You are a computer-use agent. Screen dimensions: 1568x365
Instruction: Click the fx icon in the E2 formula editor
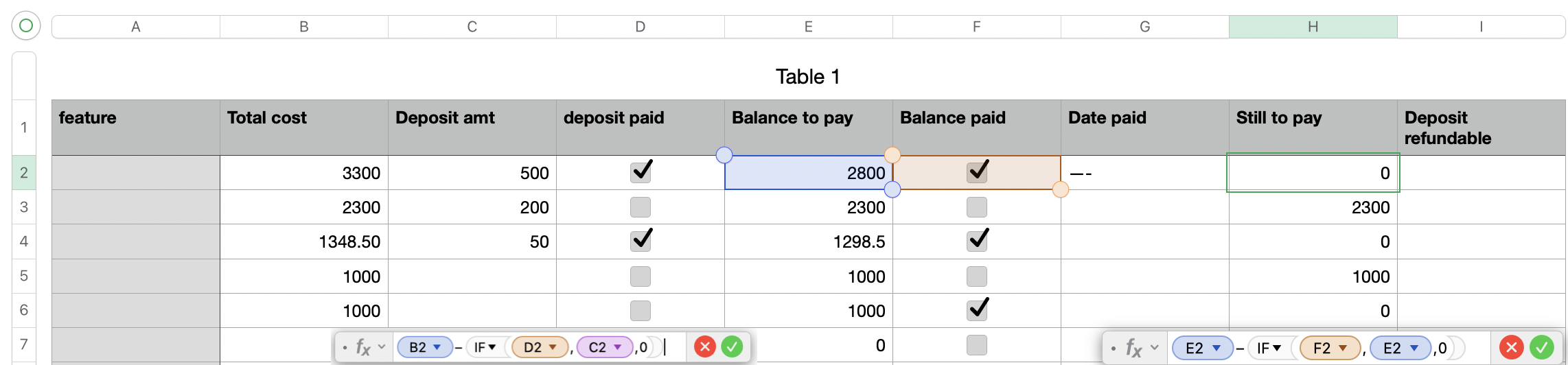[1133, 349]
